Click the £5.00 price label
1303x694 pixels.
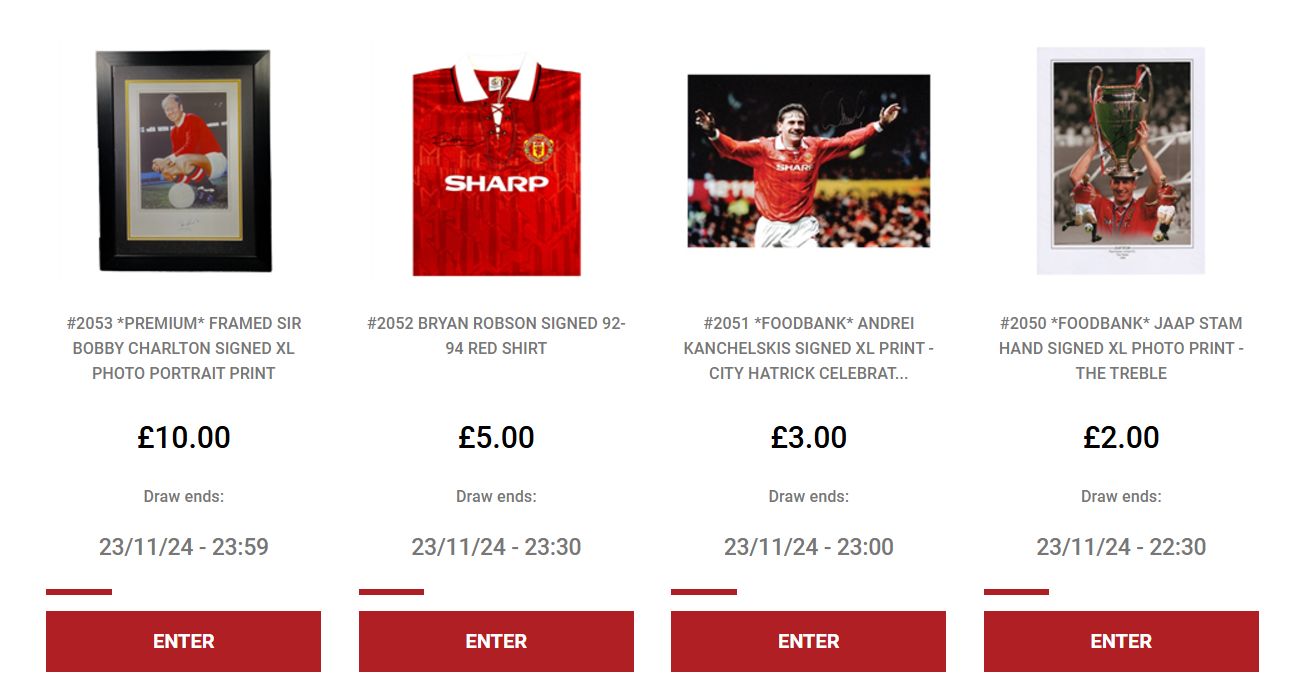[x=496, y=437]
